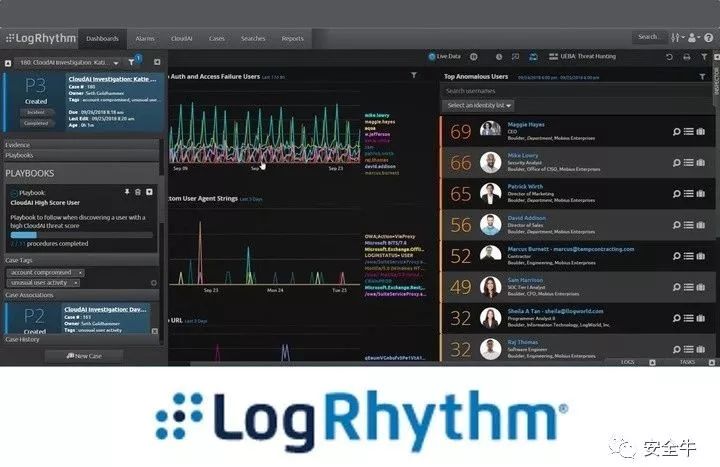Open the case selector dropdown '180: CloudAI Investigation'

(69, 62)
